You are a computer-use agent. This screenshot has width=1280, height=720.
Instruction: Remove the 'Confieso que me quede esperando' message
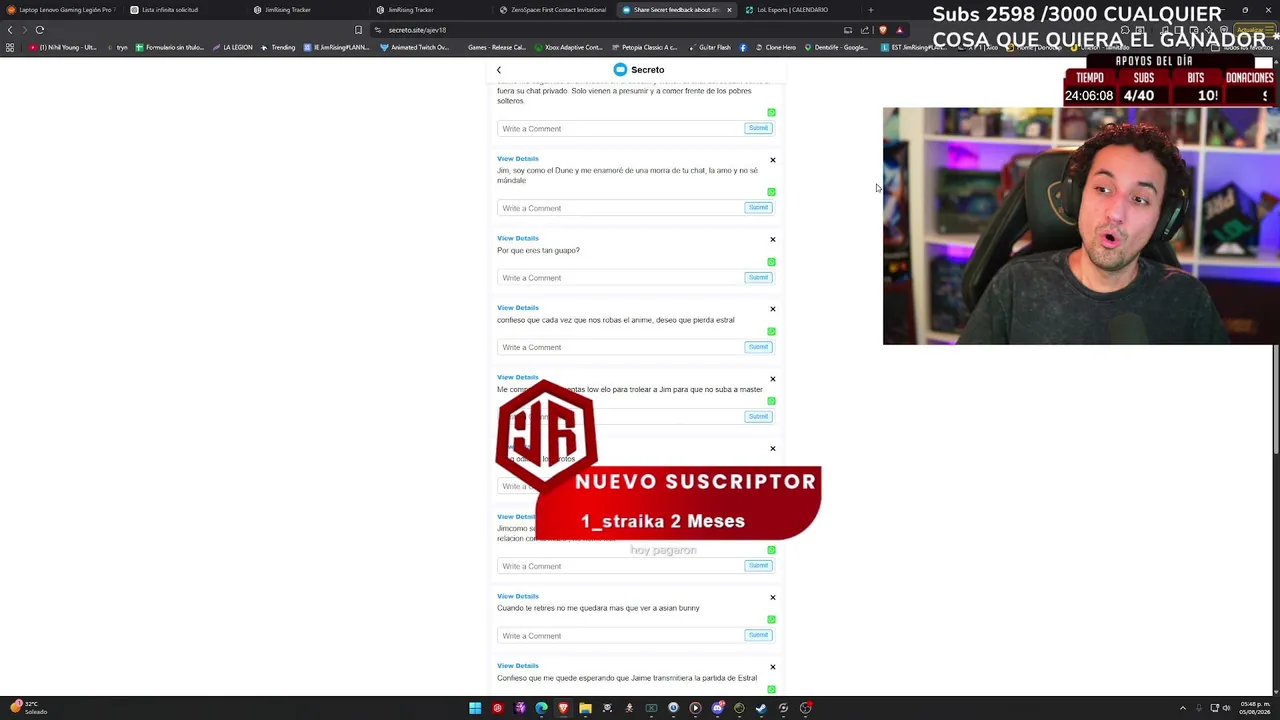point(772,667)
